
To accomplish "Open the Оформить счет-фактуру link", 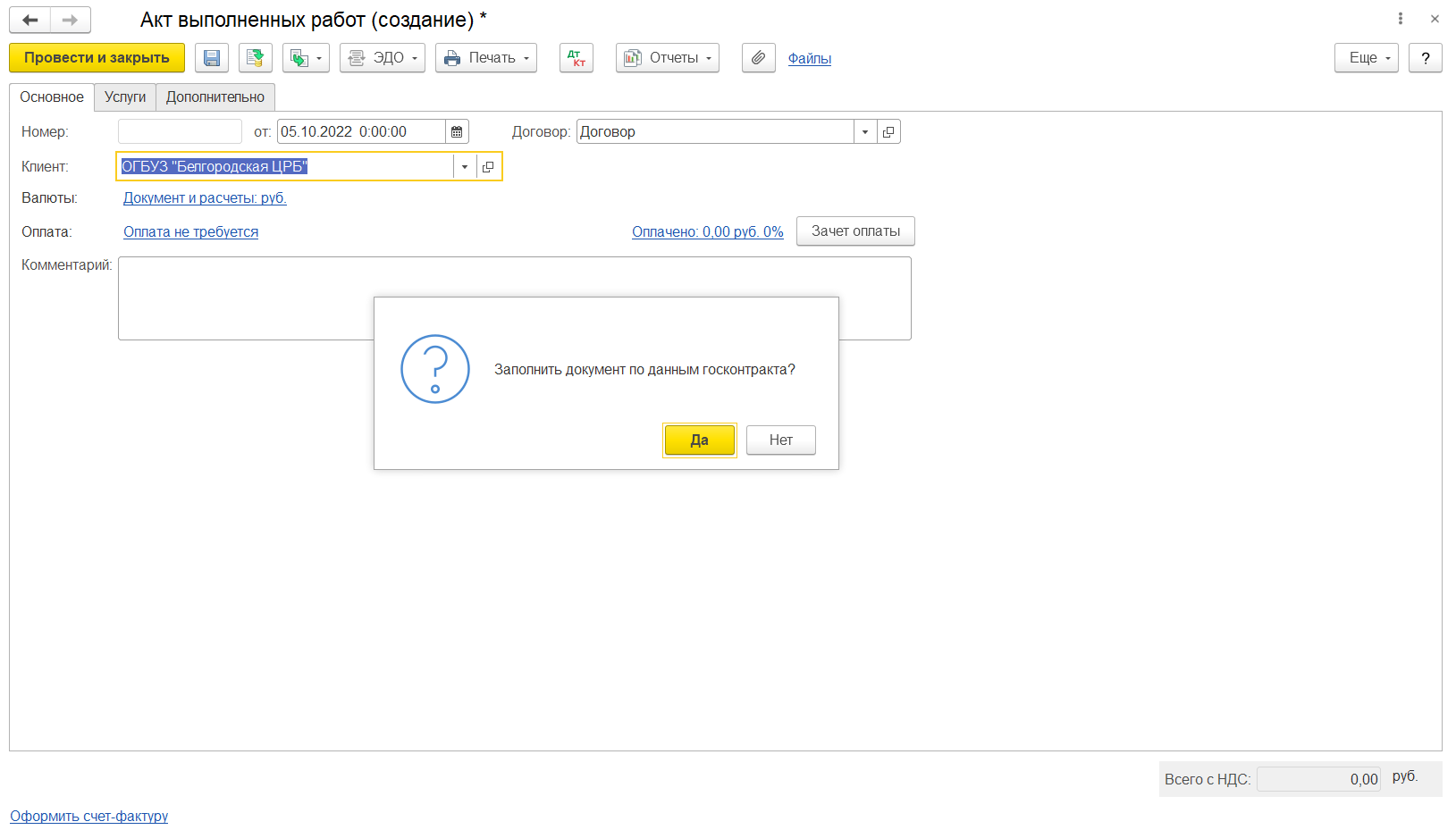I will click(x=89, y=817).
